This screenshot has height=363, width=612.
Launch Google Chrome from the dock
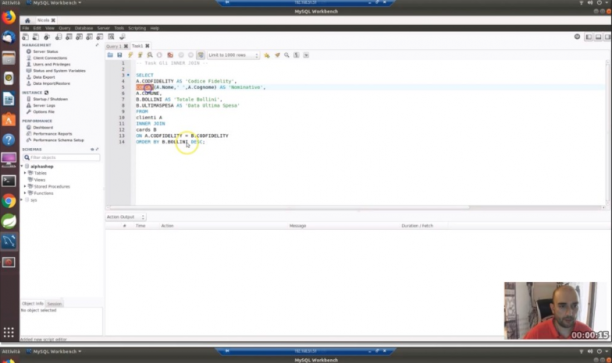pyautogui.click(x=9, y=201)
